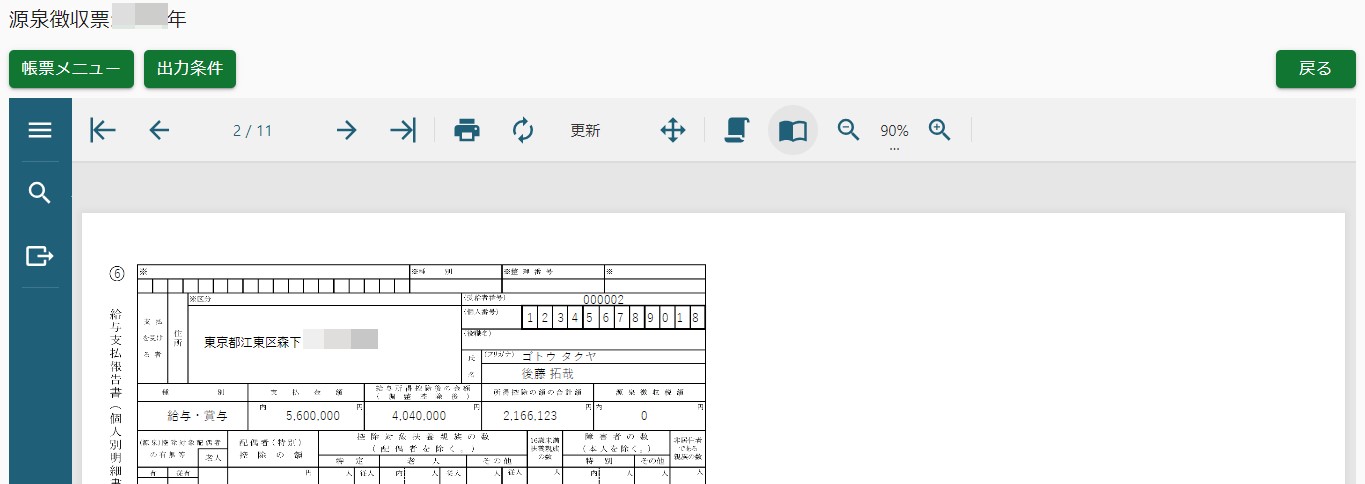This screenshot has height=484, width=1365.
Task: Jump to the first page
Action: pyautogui.click(x=103, y=130)
